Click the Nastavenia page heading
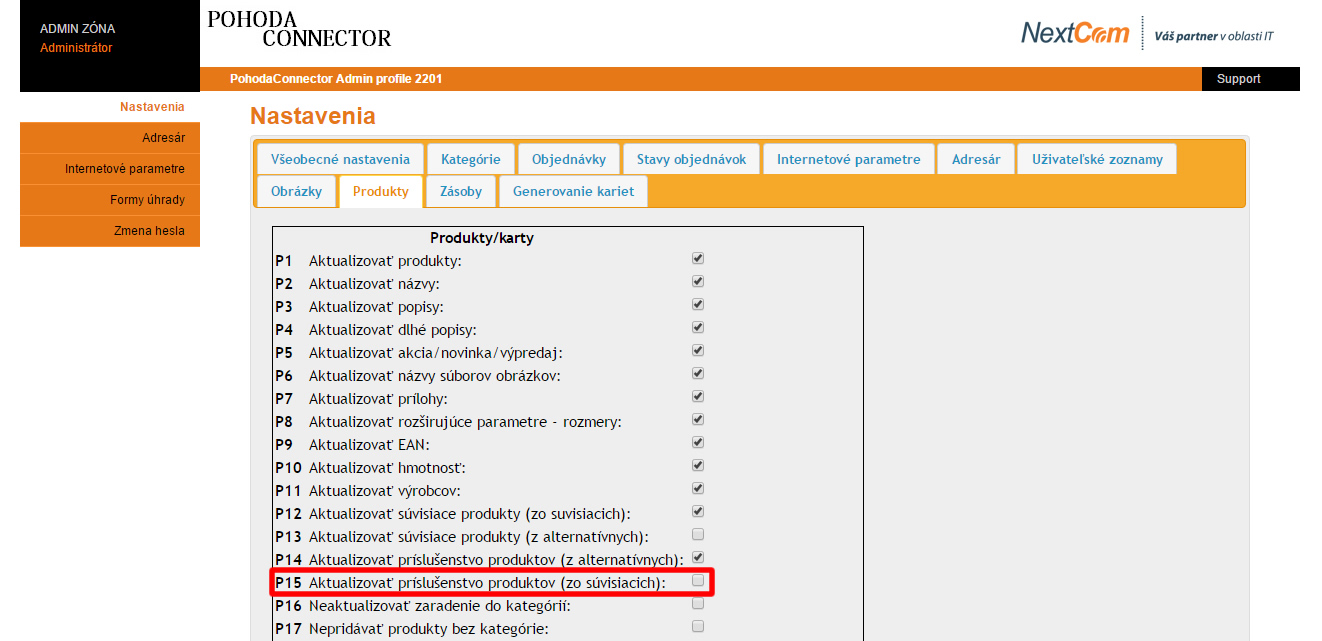1322x641 pixels. coord(313,116)
